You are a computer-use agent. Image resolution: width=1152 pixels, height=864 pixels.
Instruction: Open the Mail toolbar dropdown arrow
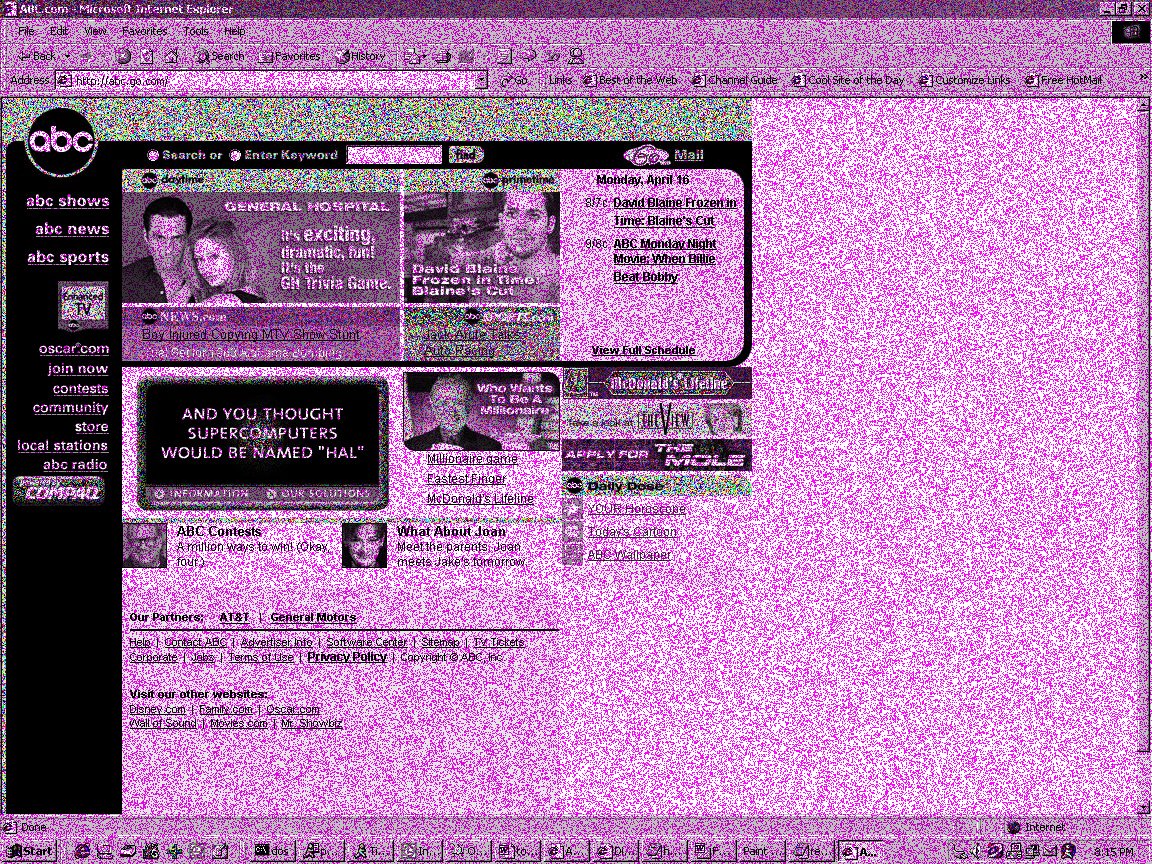tap(425, 56)
